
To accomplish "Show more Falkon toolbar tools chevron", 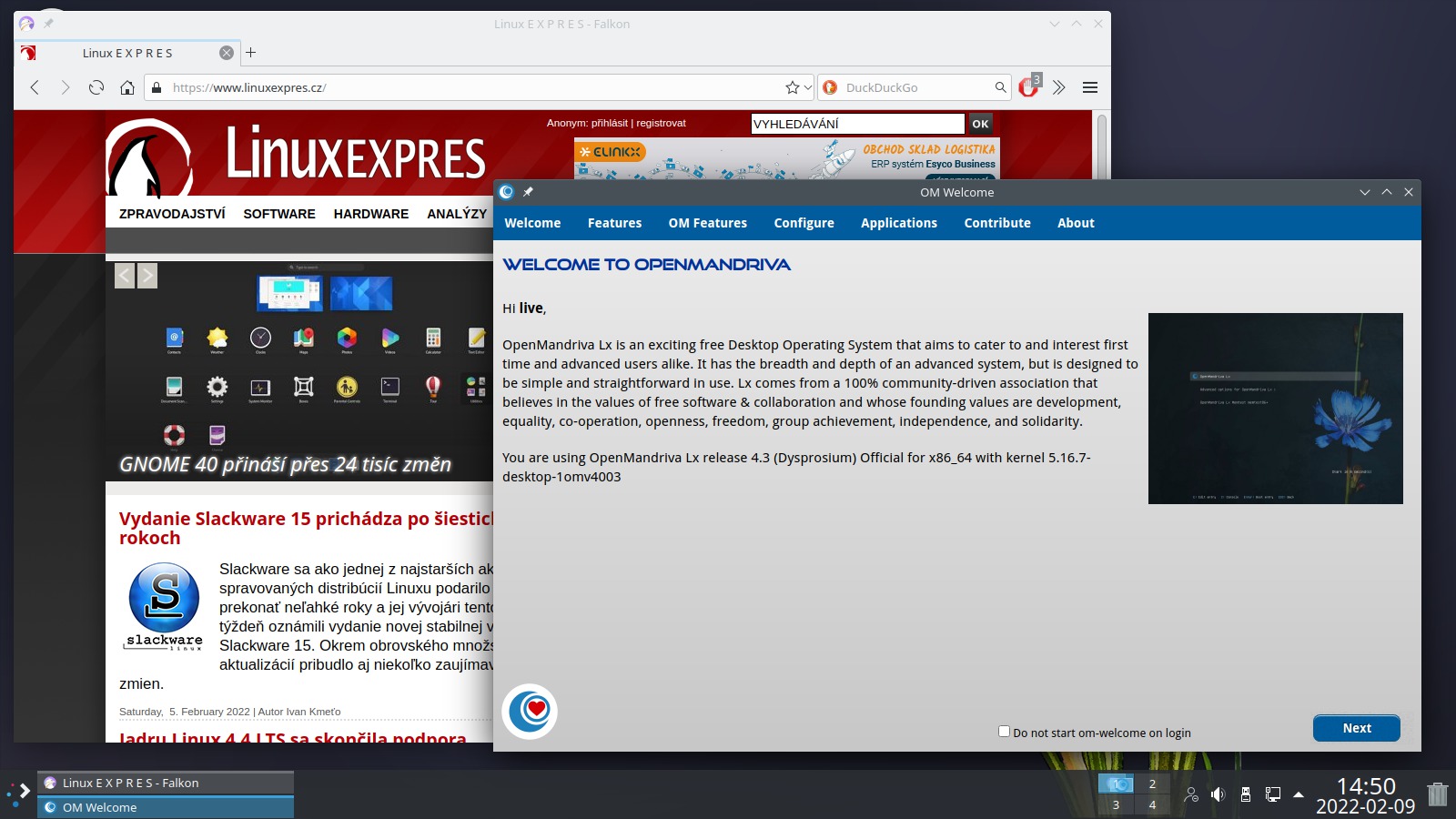I will click(x=1058, y=87).
